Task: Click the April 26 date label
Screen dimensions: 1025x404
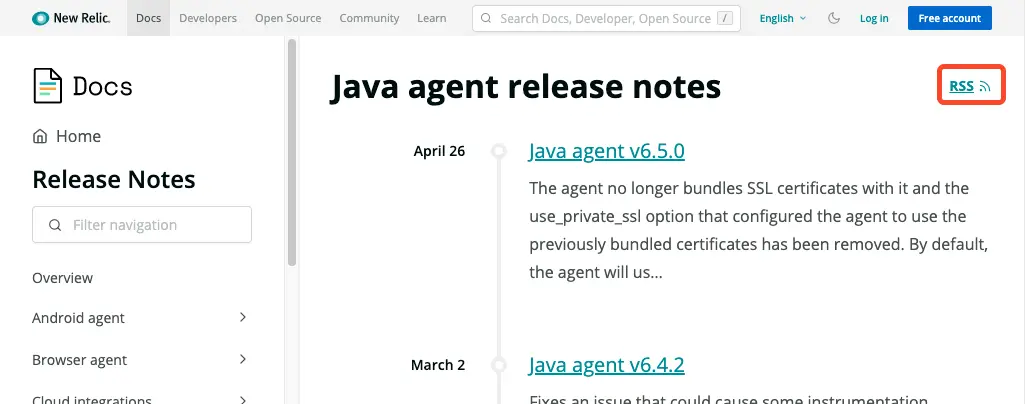Action: (439, 151)
